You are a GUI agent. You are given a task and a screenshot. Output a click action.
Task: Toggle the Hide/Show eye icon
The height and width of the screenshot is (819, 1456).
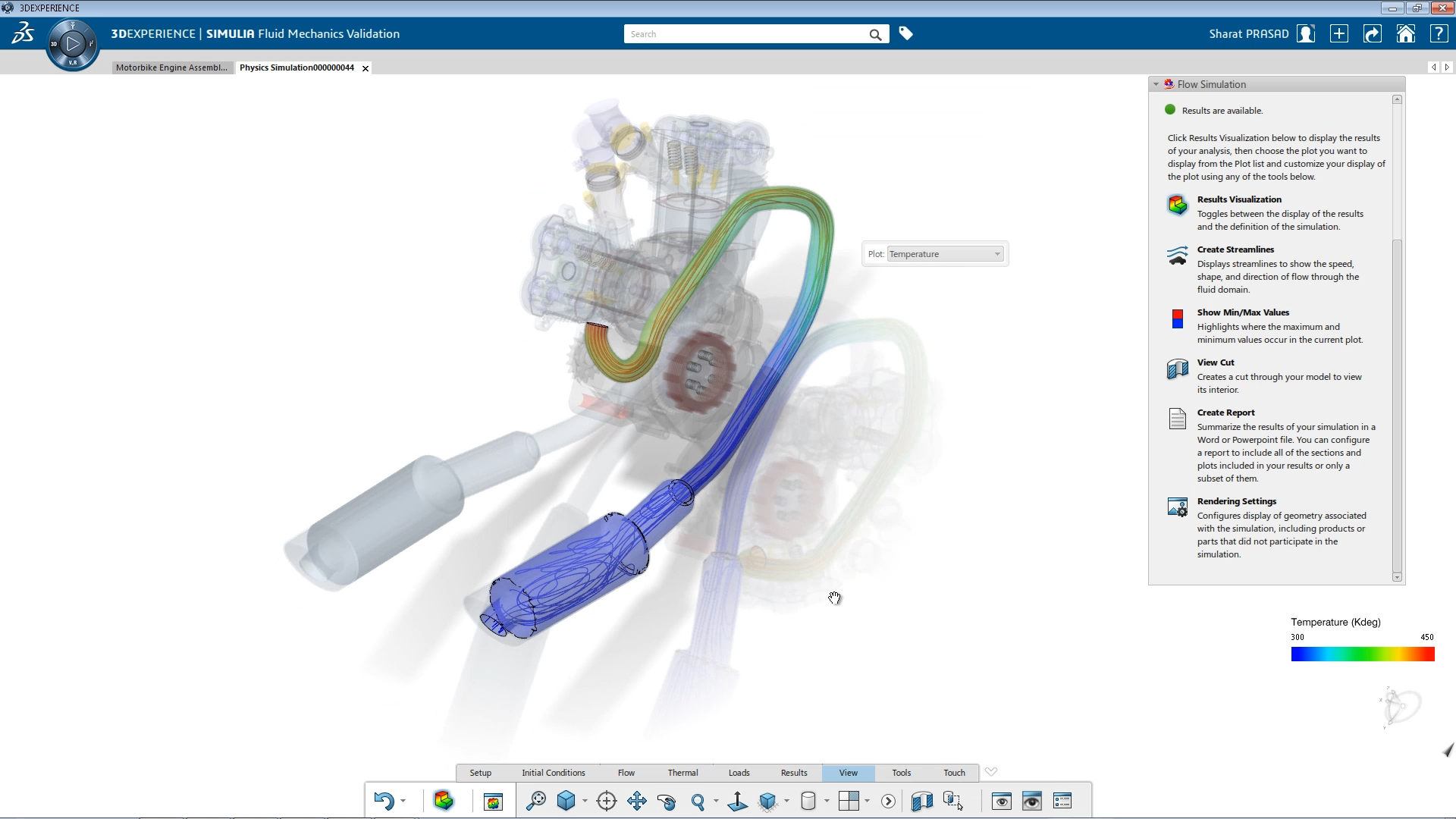coord(1001,801)
